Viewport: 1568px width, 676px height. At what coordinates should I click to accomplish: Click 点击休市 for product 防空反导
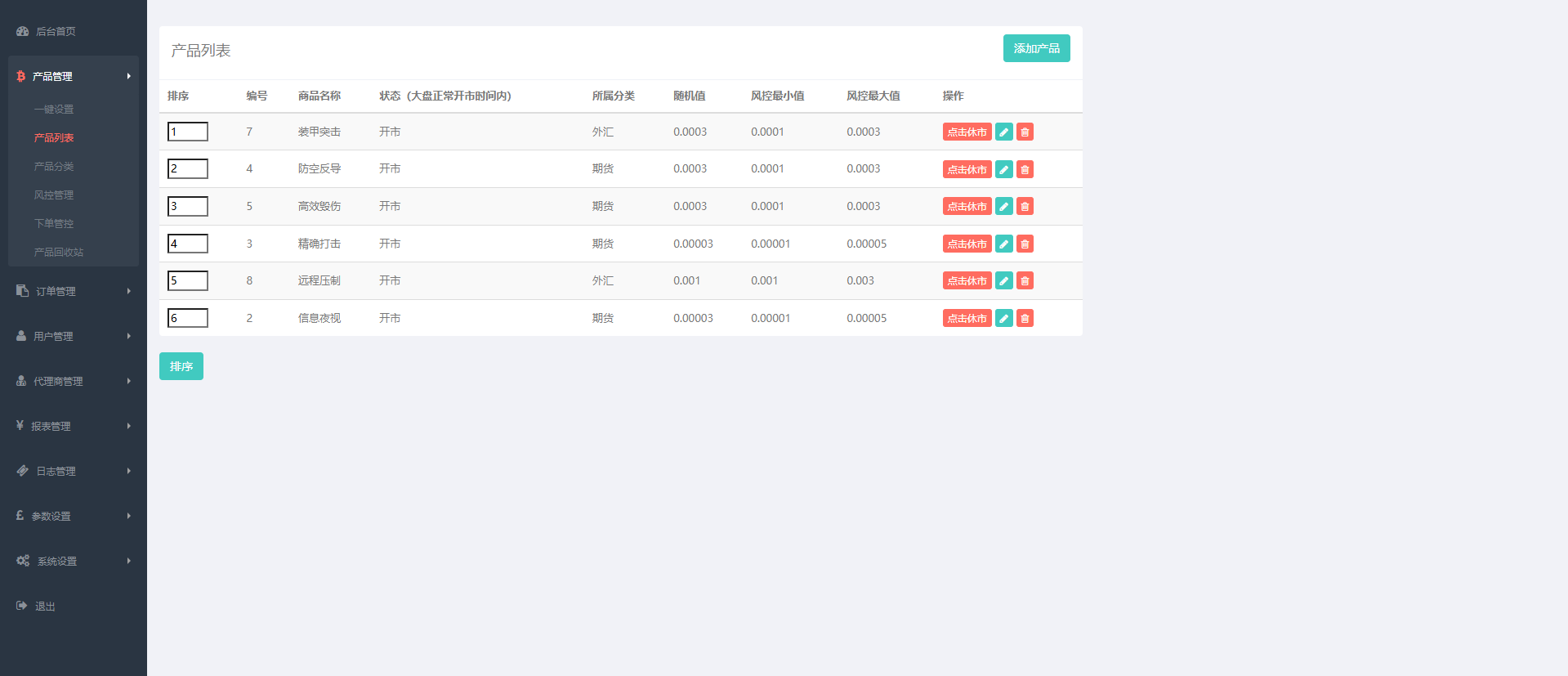pos(967,169)
